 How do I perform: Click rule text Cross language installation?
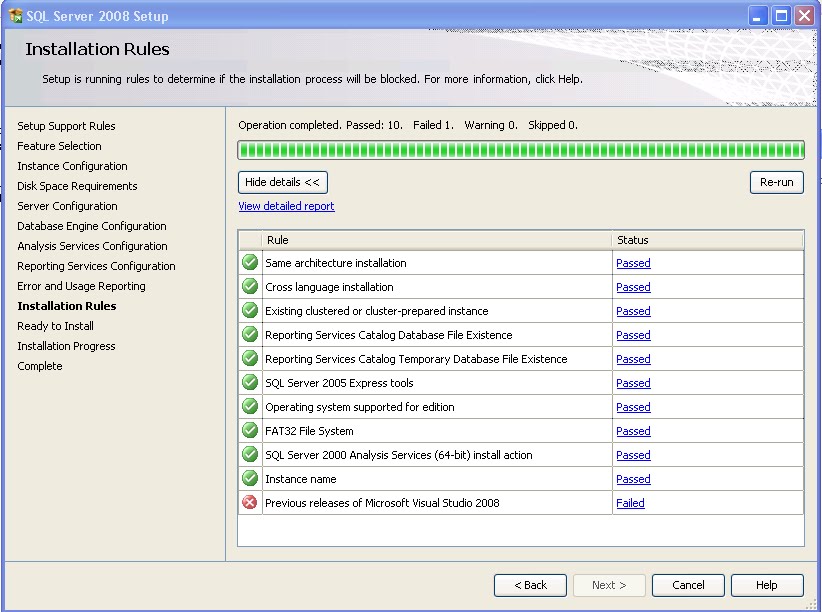(x=329, y=287)
